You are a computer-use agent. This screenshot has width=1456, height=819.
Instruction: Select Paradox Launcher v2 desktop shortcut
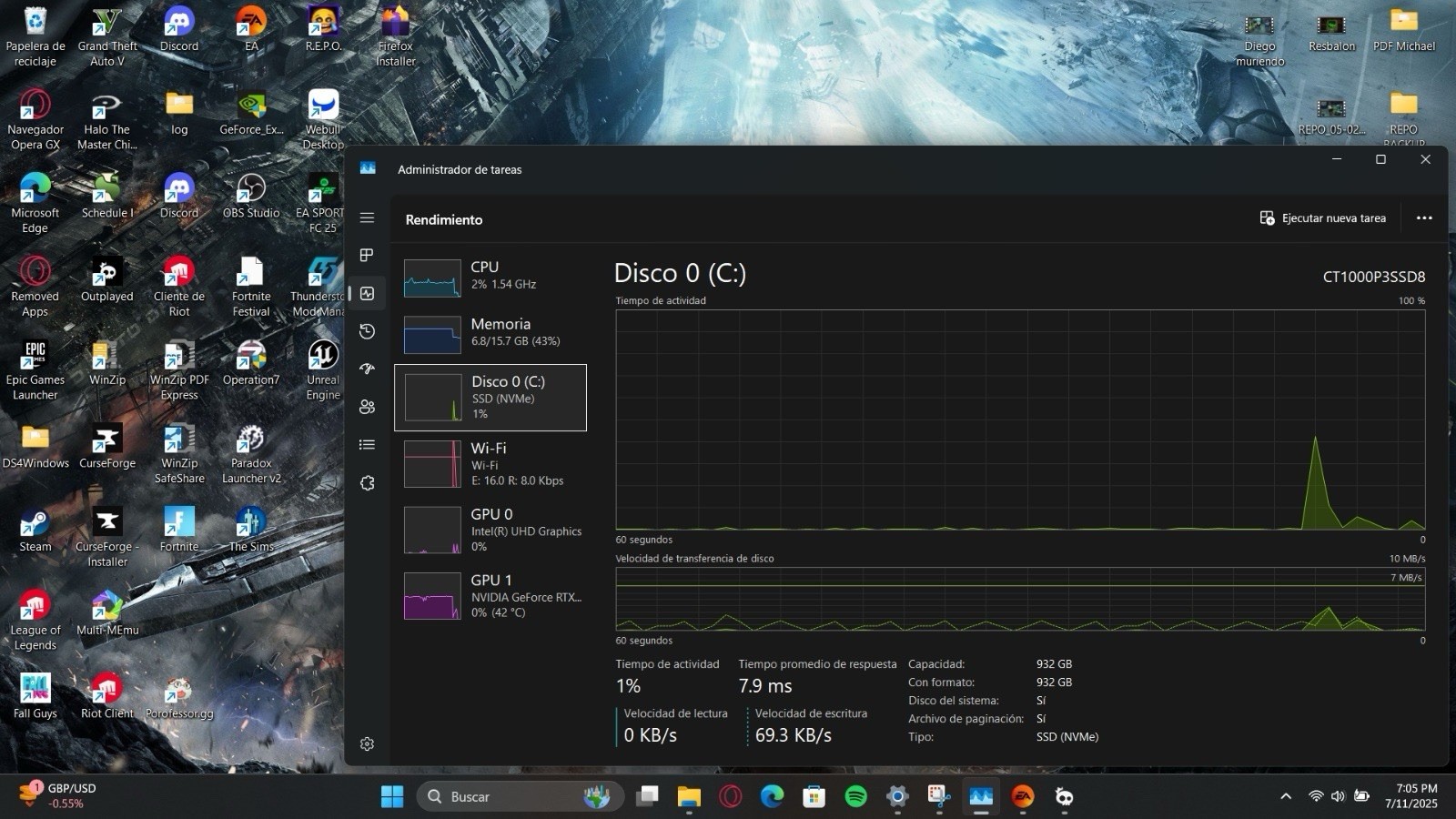coord(251,453)
